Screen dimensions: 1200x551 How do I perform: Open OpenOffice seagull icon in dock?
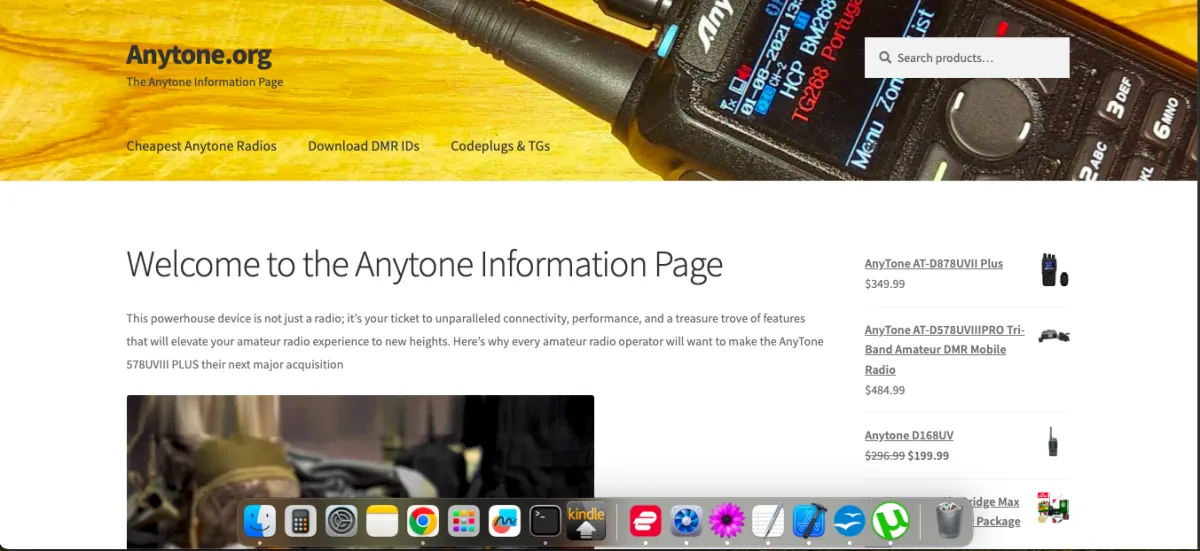(x=849, y=521)
